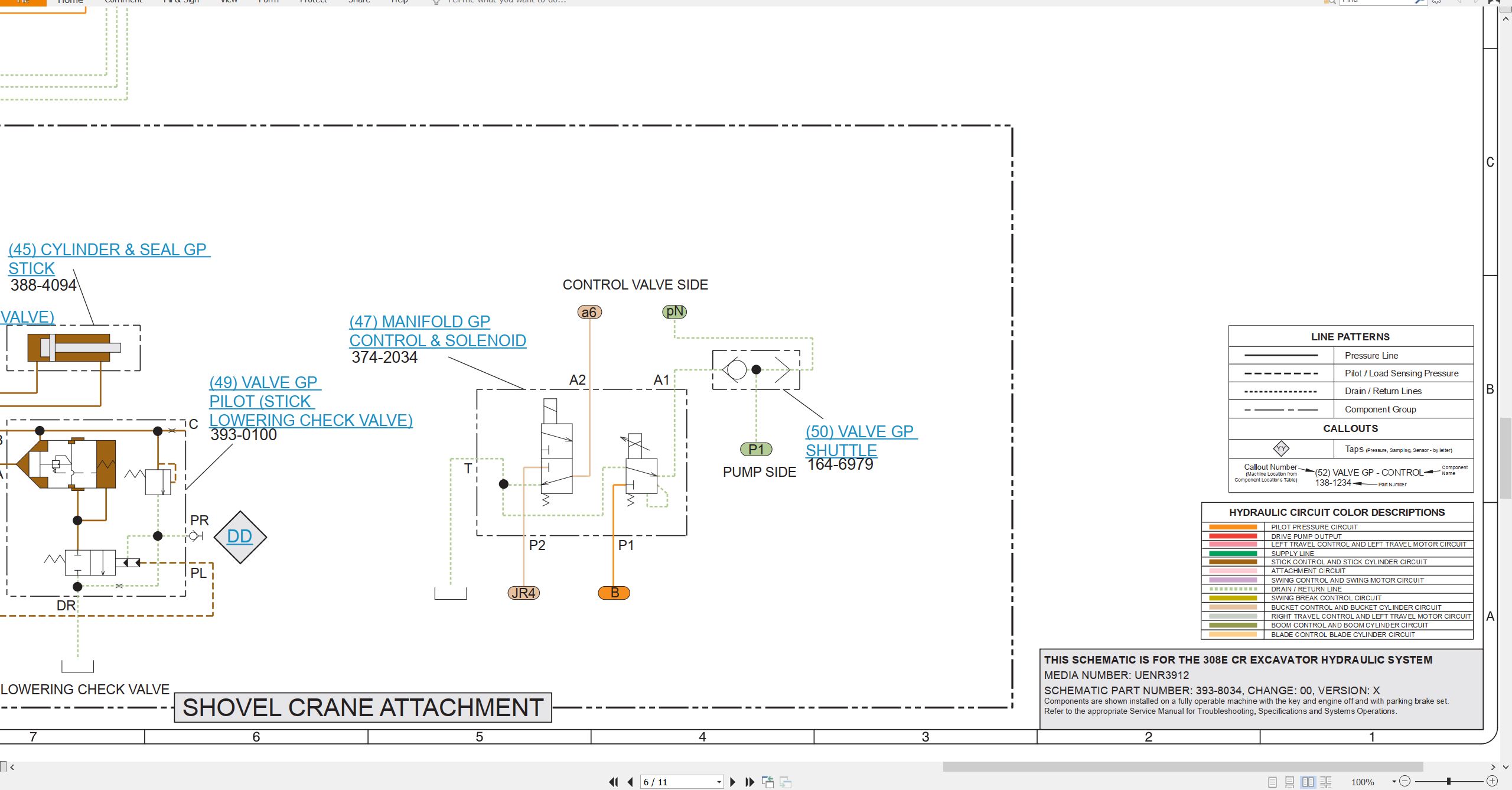Follow the STICK link under callout 45

point(31,268)
